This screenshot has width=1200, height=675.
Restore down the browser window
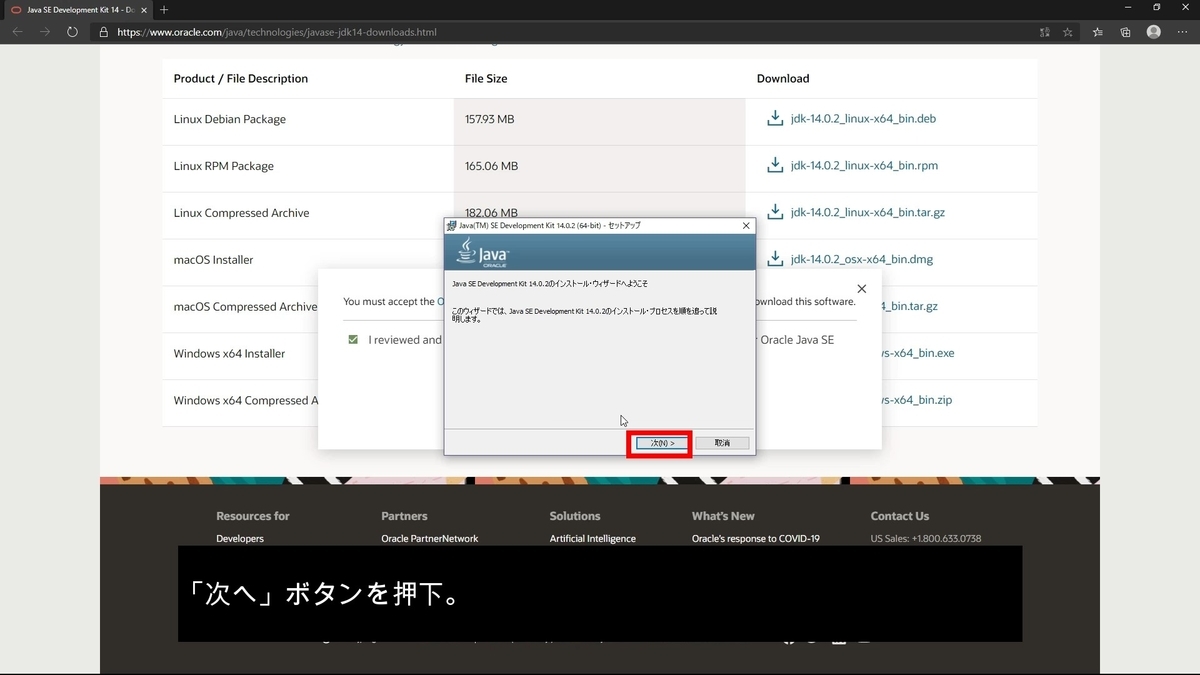[1156, 8]
